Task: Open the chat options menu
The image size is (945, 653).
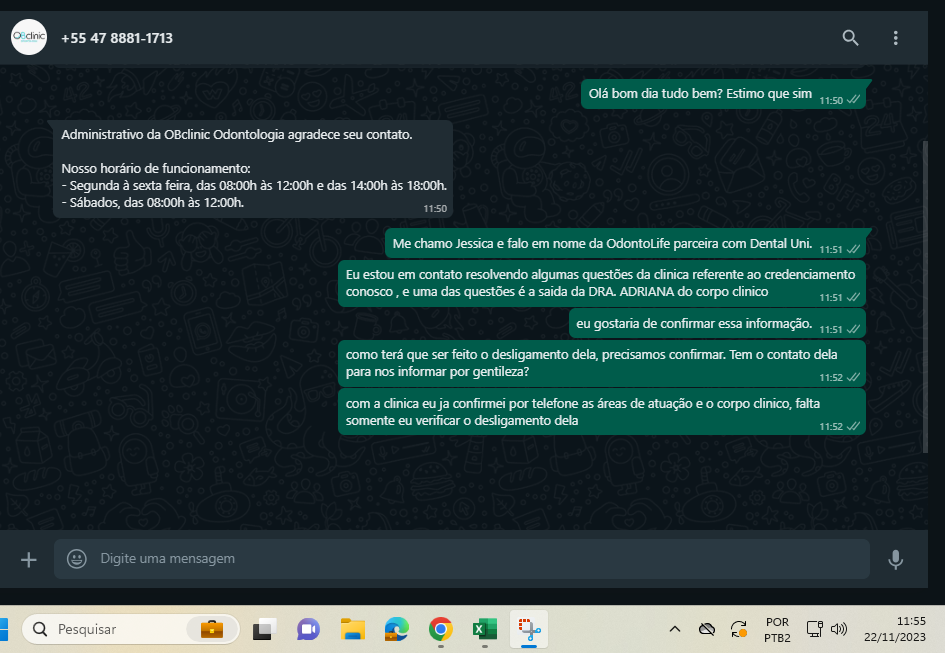Action: pyautogui.click(x=895, y=38)
